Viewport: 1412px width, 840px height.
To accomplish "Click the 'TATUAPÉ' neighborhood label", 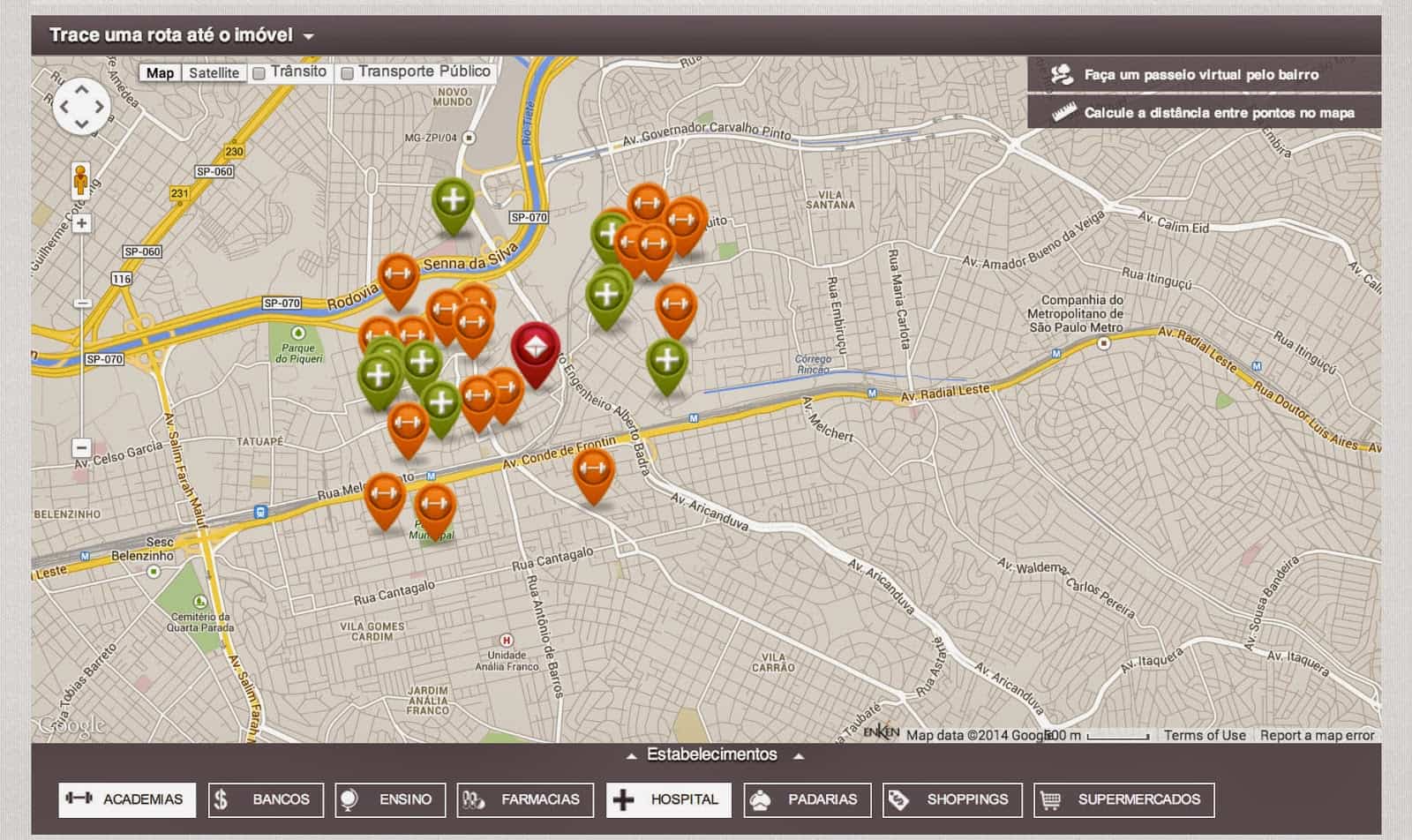I will coord(259,441).
